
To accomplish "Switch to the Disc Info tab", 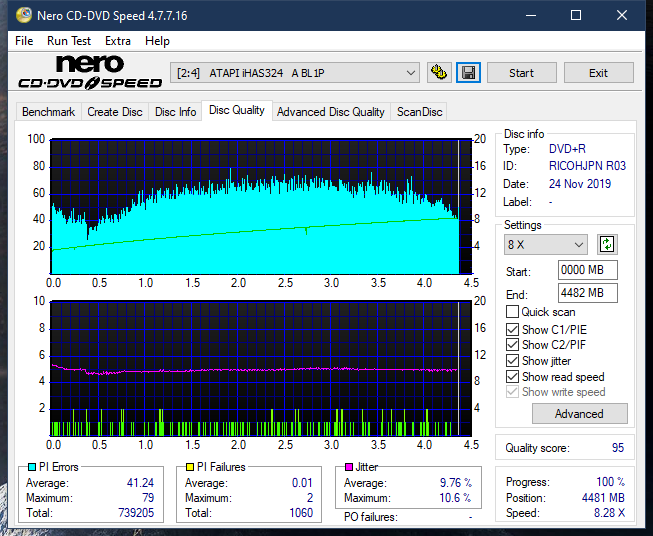I will point(175,112).
